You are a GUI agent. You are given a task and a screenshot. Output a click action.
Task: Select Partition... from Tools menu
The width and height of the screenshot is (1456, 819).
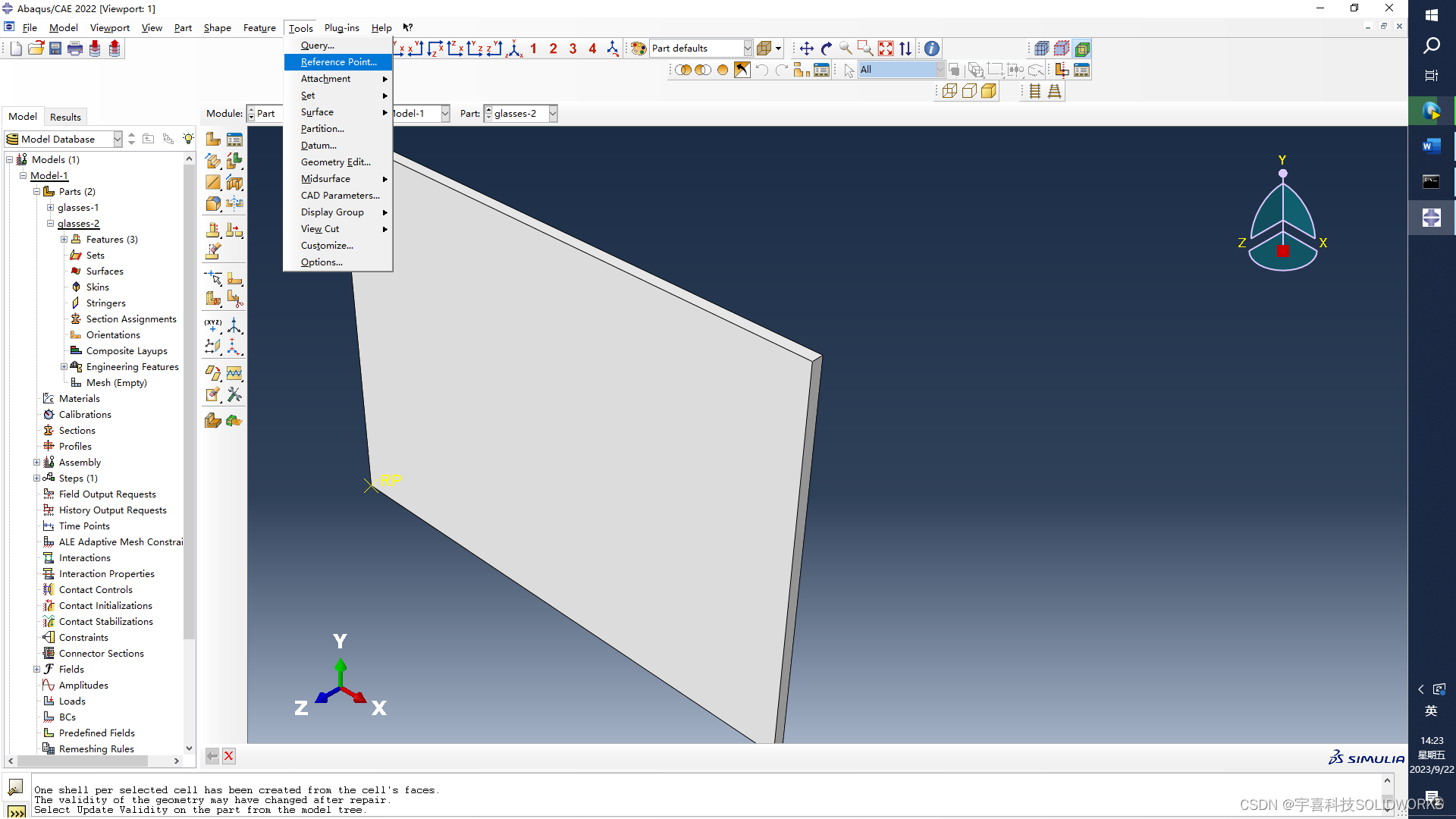pyautogui.click(x=322, y=129)
